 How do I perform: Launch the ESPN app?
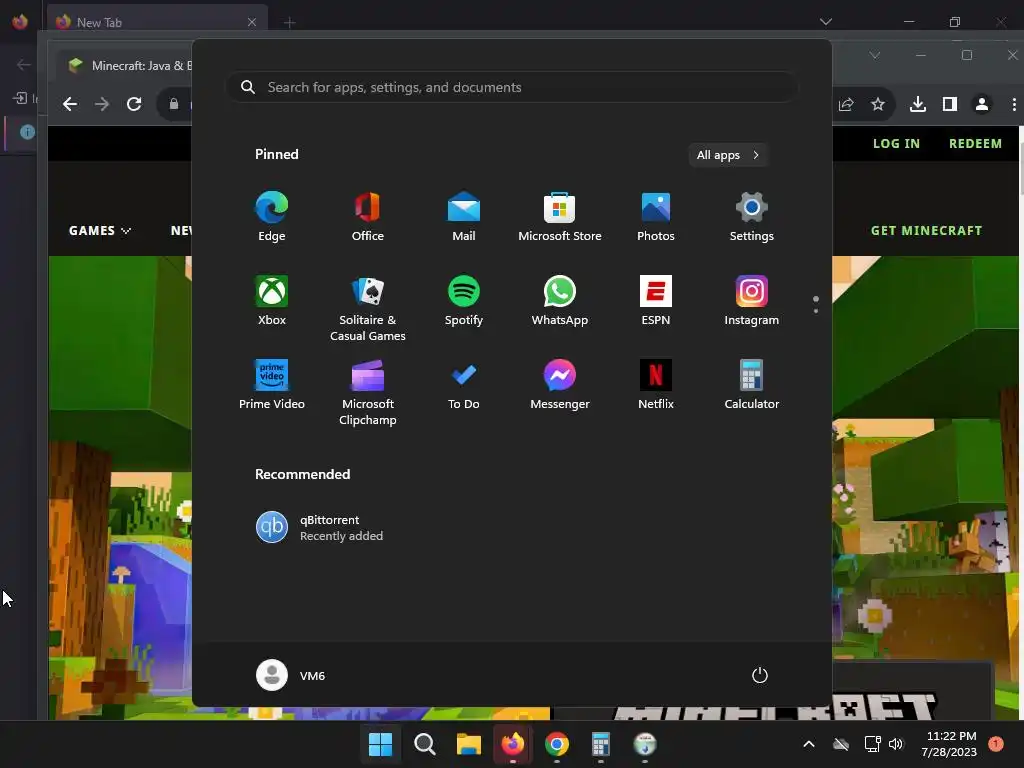pos(656,300)
